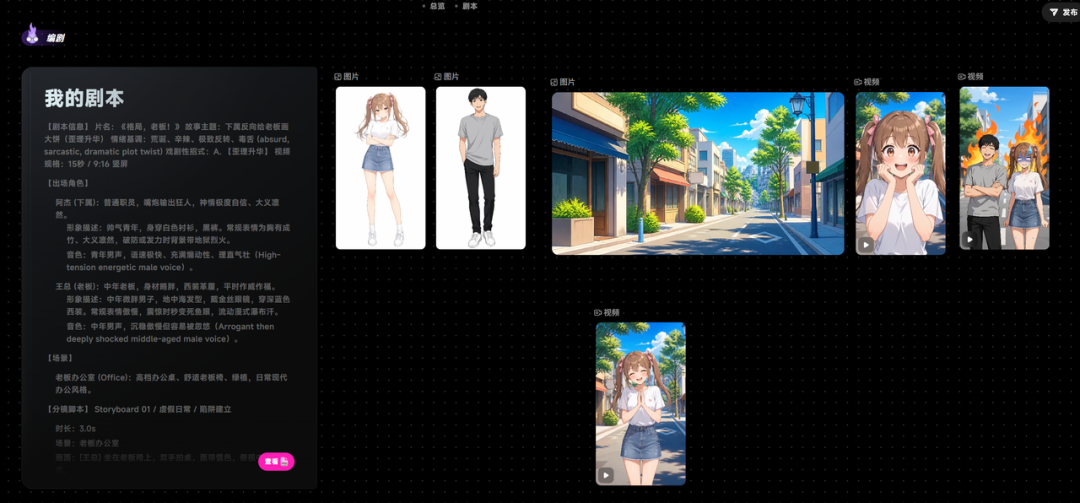Select the girl close-up video thumbnail

pyautogui.click(x=900, y=174)
